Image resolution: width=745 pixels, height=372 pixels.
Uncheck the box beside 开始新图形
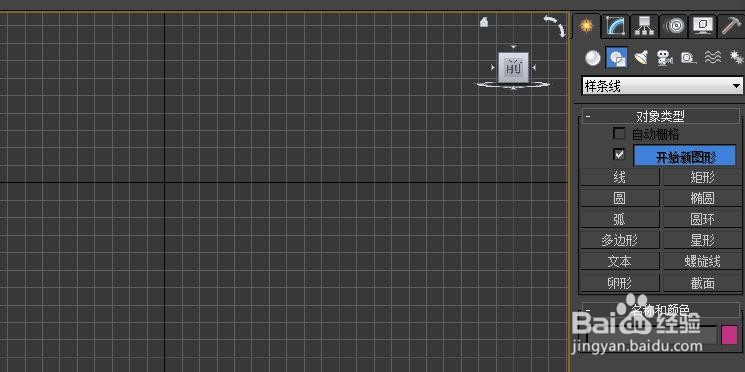click(x=619, y=154)
